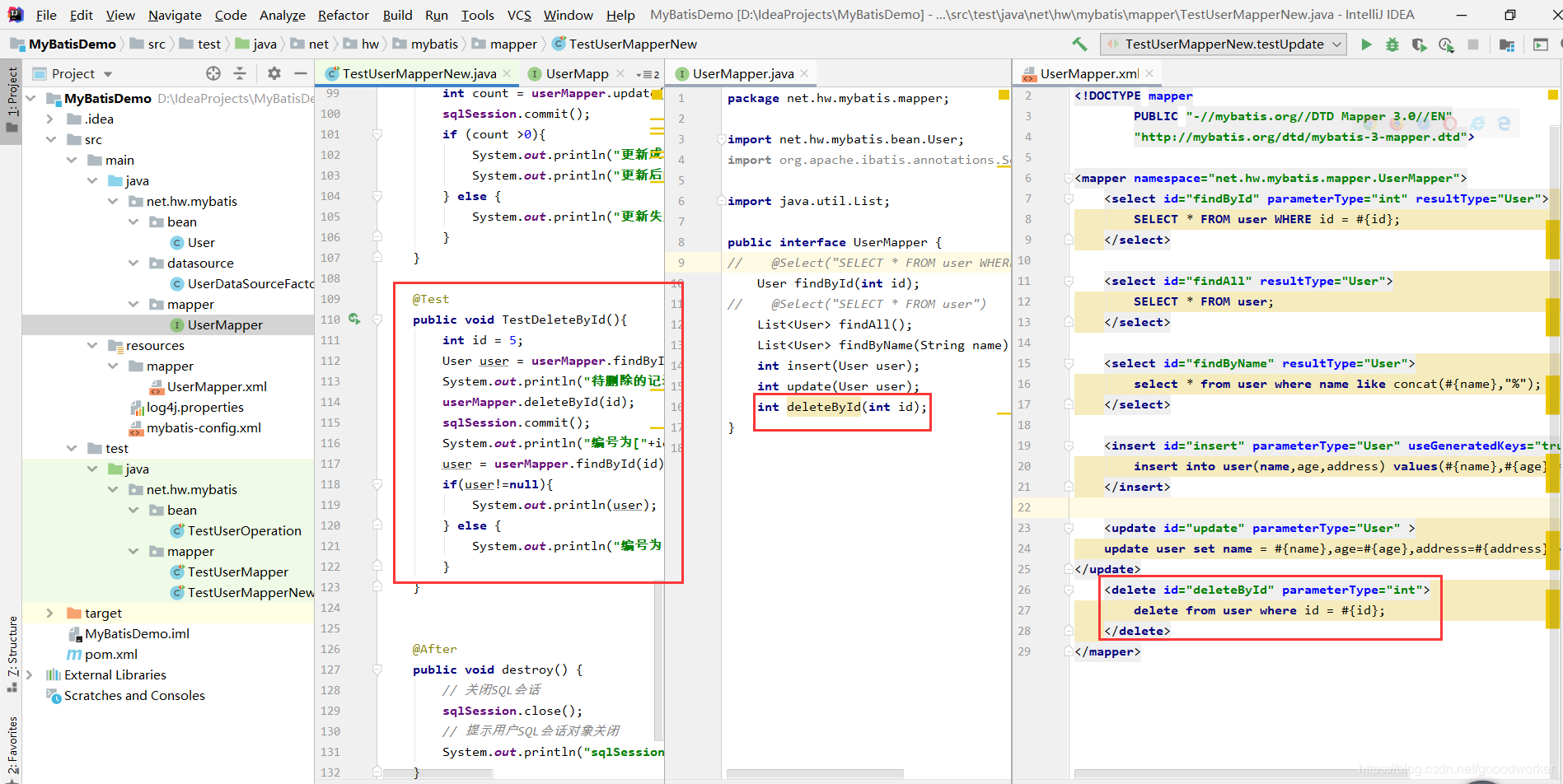Collapse the src folder

(x=50, y=139)
